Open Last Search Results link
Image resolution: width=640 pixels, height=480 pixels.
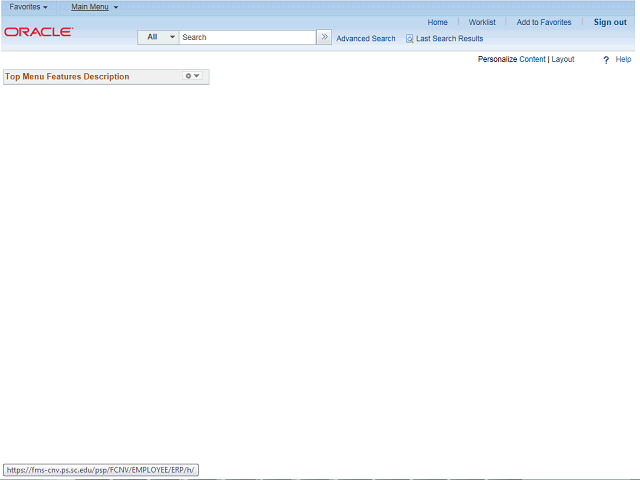point(449,38)
